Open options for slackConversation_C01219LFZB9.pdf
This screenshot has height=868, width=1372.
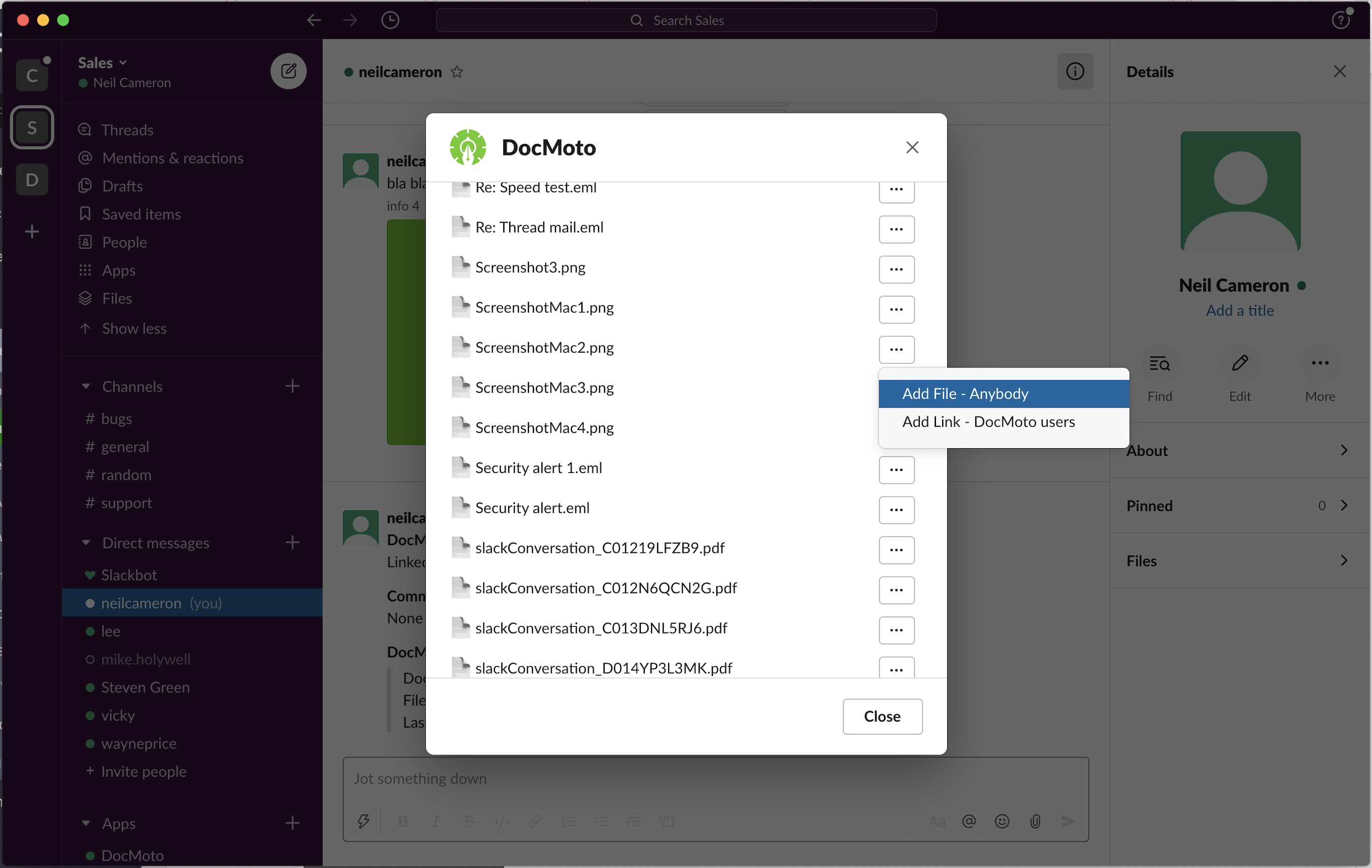[896, 550]
